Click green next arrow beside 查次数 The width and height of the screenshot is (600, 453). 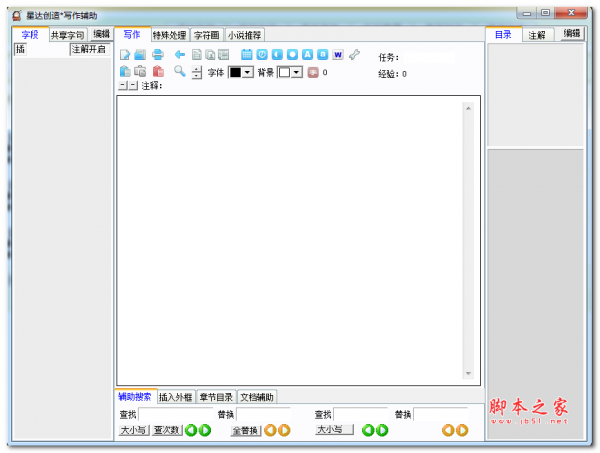tap(205, 430)
